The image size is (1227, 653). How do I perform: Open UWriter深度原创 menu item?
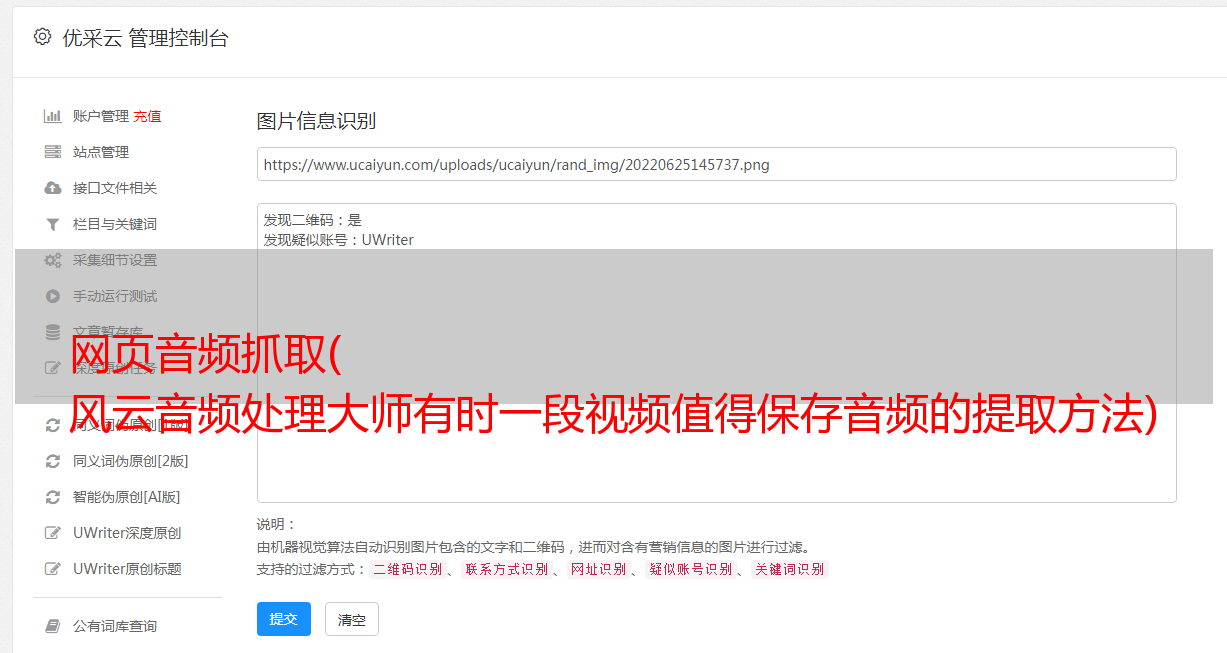(x=127, y=533)
